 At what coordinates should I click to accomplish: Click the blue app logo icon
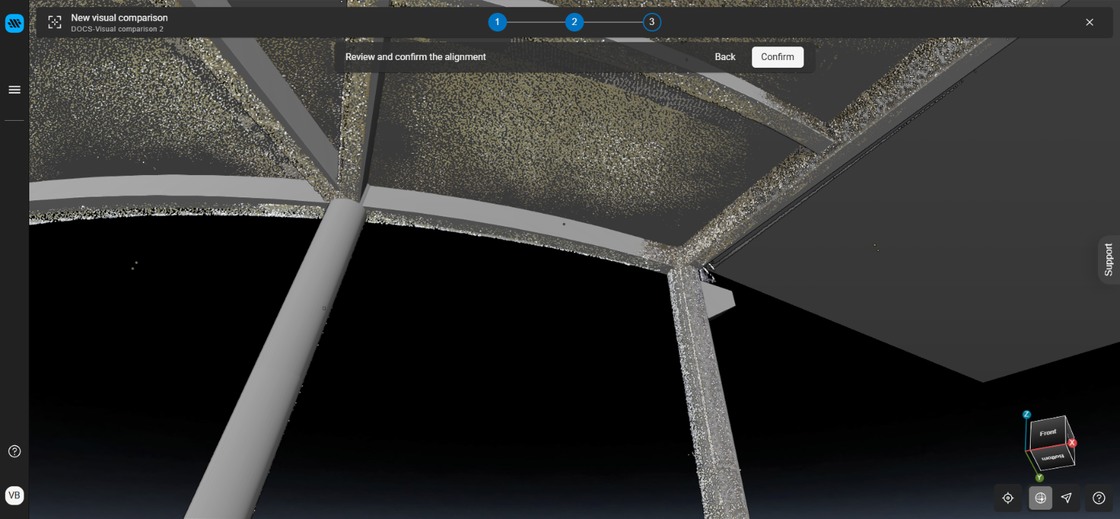pos(14,24)
